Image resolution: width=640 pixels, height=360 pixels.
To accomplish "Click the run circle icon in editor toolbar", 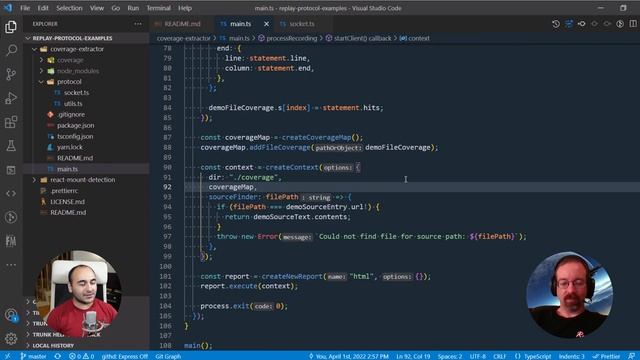I will [620, 24].
